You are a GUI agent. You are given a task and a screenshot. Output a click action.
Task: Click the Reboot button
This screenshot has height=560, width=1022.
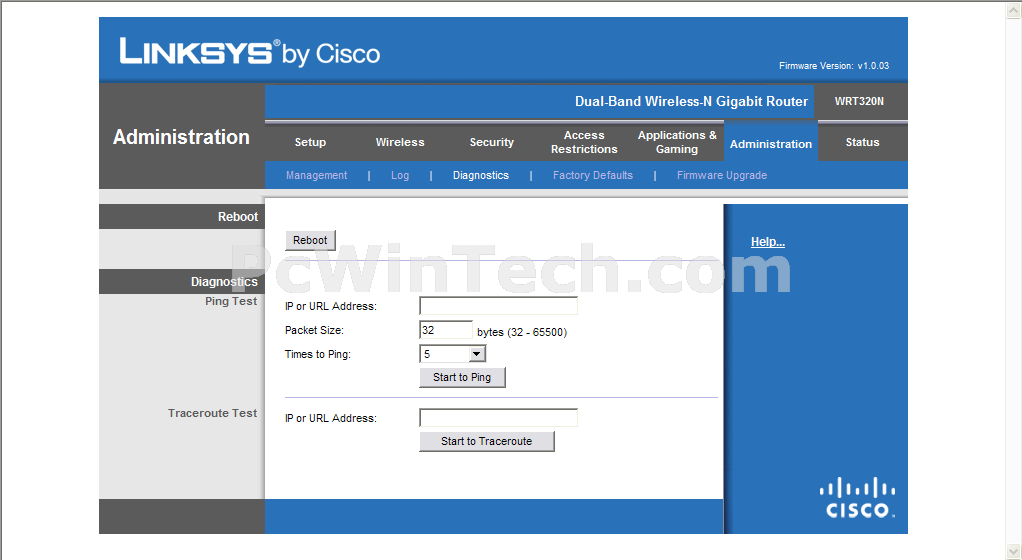point(310,241)
